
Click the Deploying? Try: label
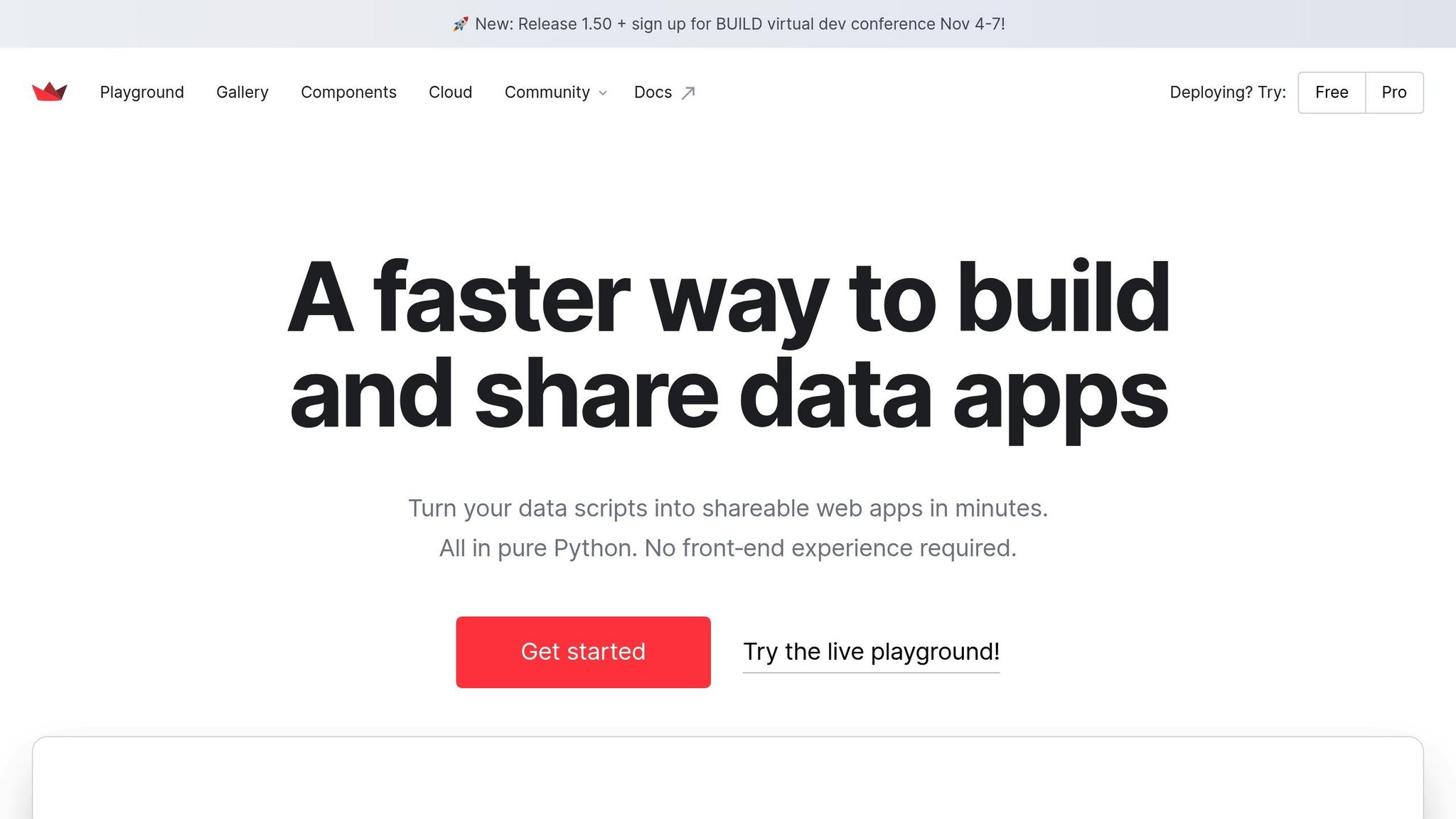(x=1227, y=92)
